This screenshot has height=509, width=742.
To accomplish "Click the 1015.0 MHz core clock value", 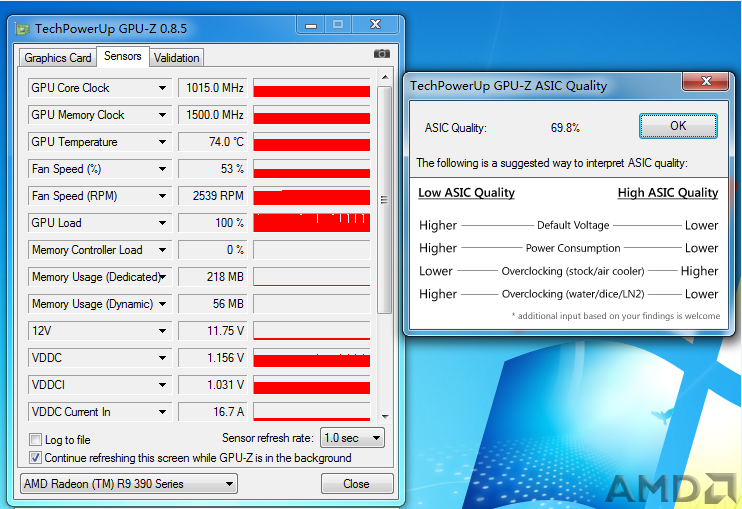I will click(x=212, y=88).
